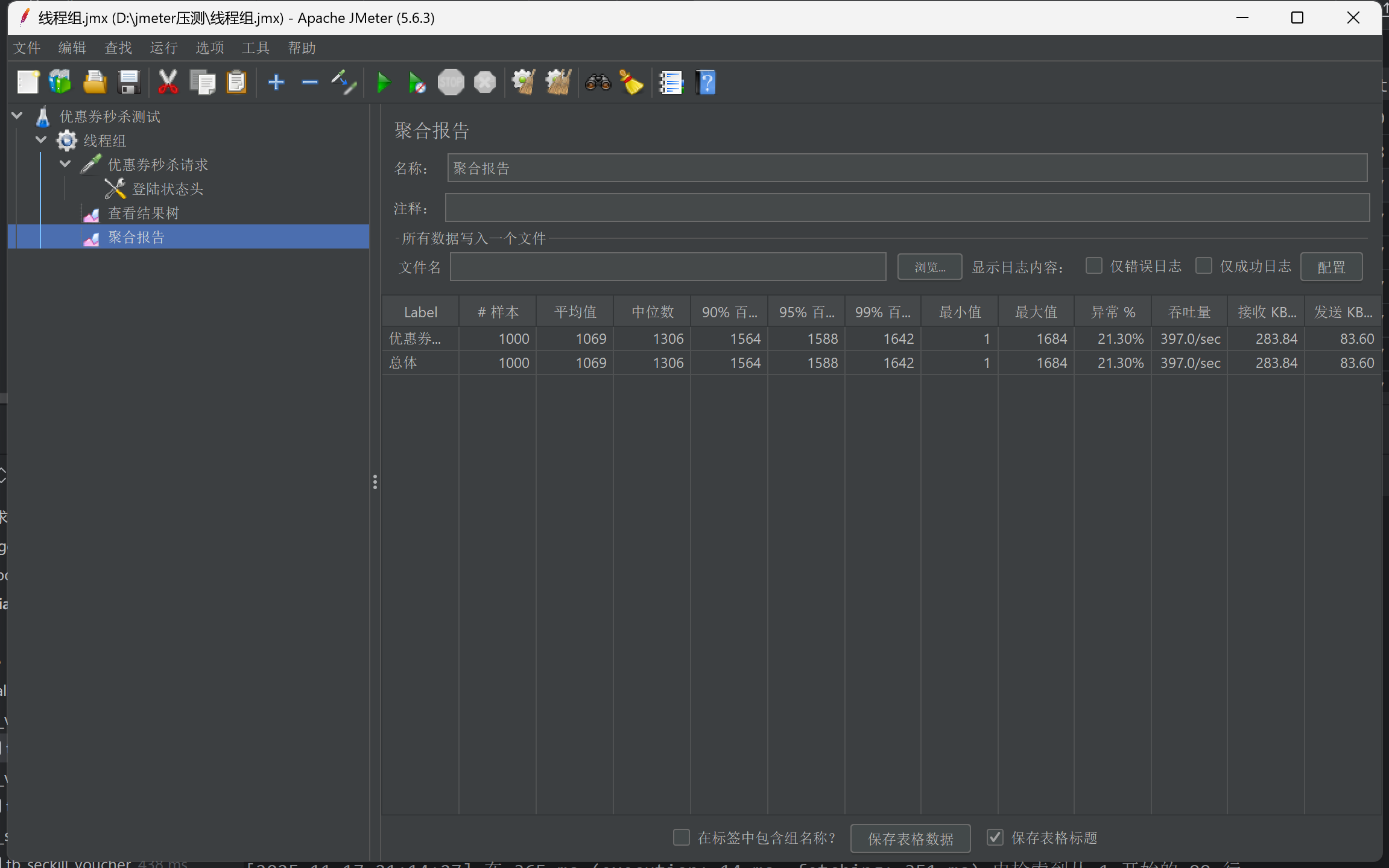
Task: Click the 保存表格数据 button
Action: 910,838
